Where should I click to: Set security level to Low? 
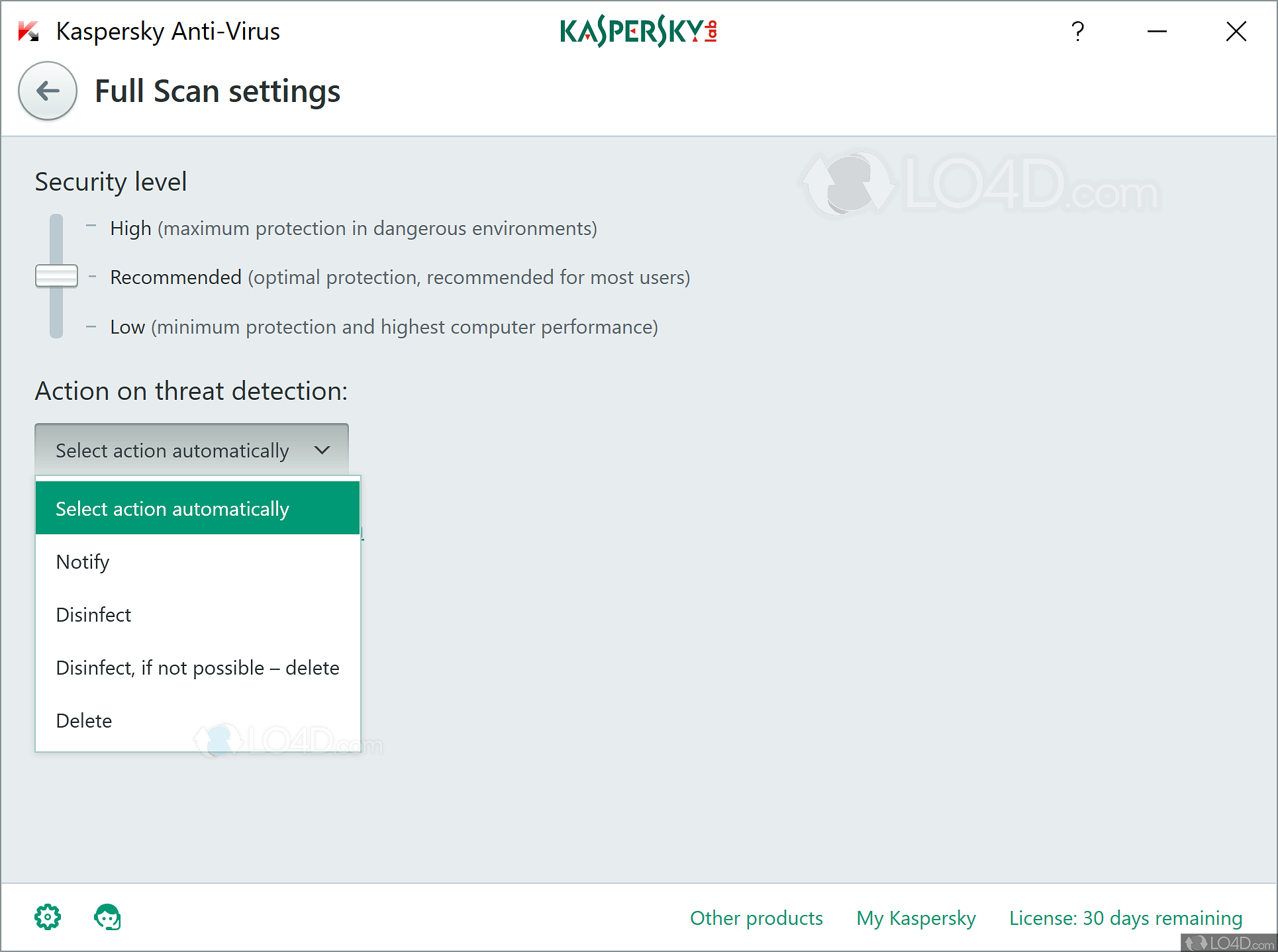[x=384, y=327]
